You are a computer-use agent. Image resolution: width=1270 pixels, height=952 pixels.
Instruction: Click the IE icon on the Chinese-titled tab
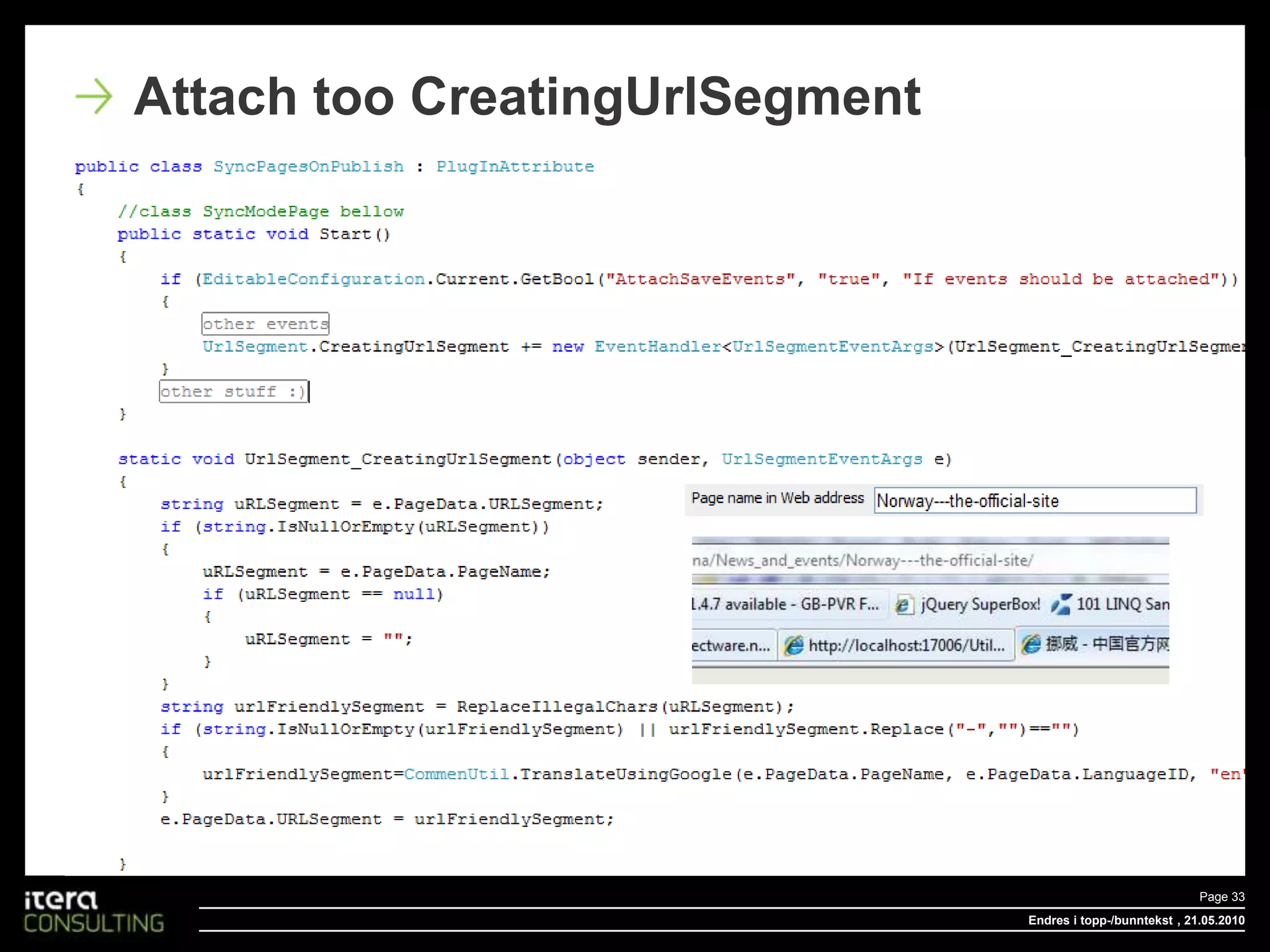click(1031, 645)
